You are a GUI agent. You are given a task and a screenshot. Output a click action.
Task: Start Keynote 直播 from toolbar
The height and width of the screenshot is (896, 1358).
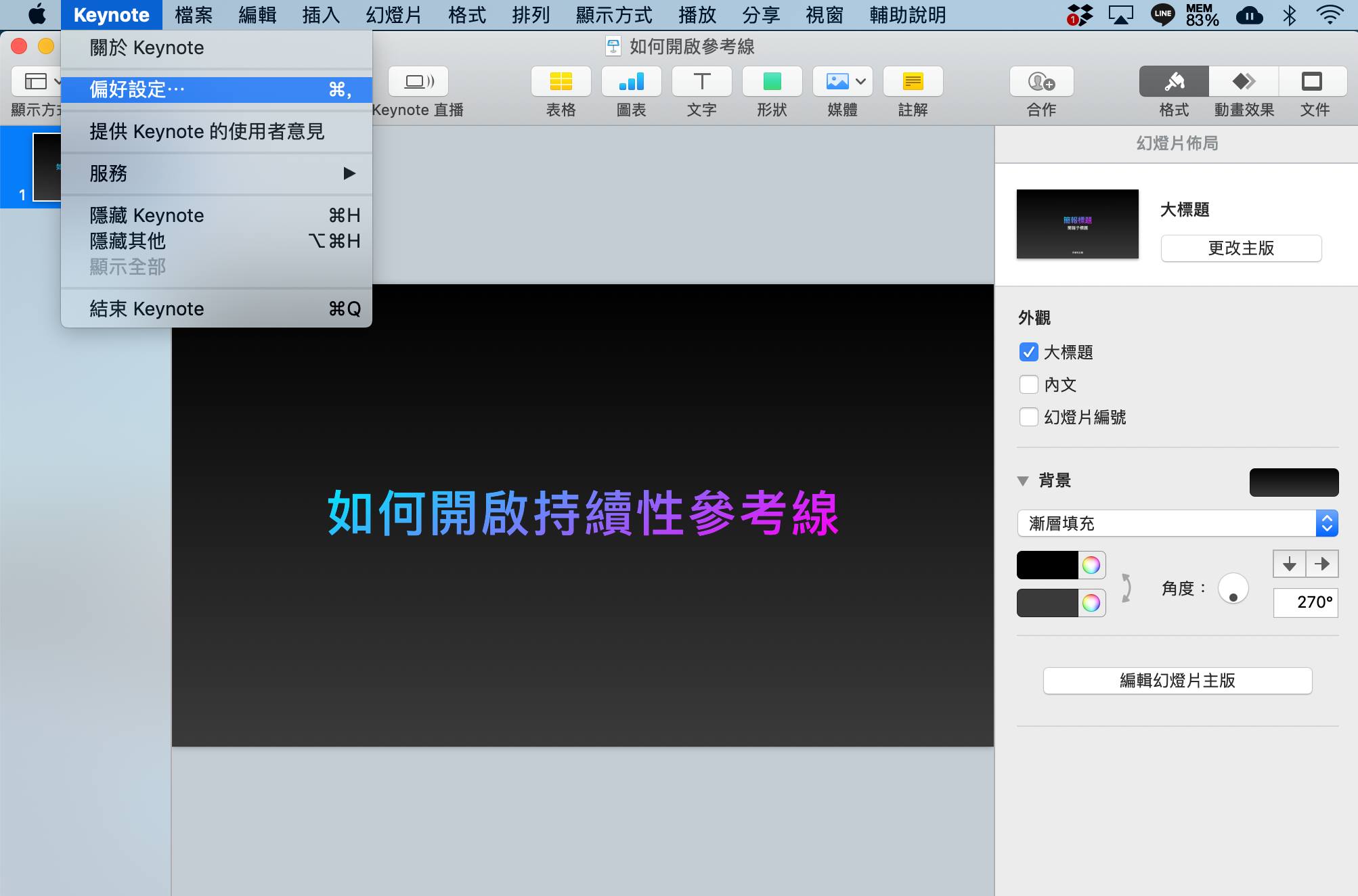418,82
